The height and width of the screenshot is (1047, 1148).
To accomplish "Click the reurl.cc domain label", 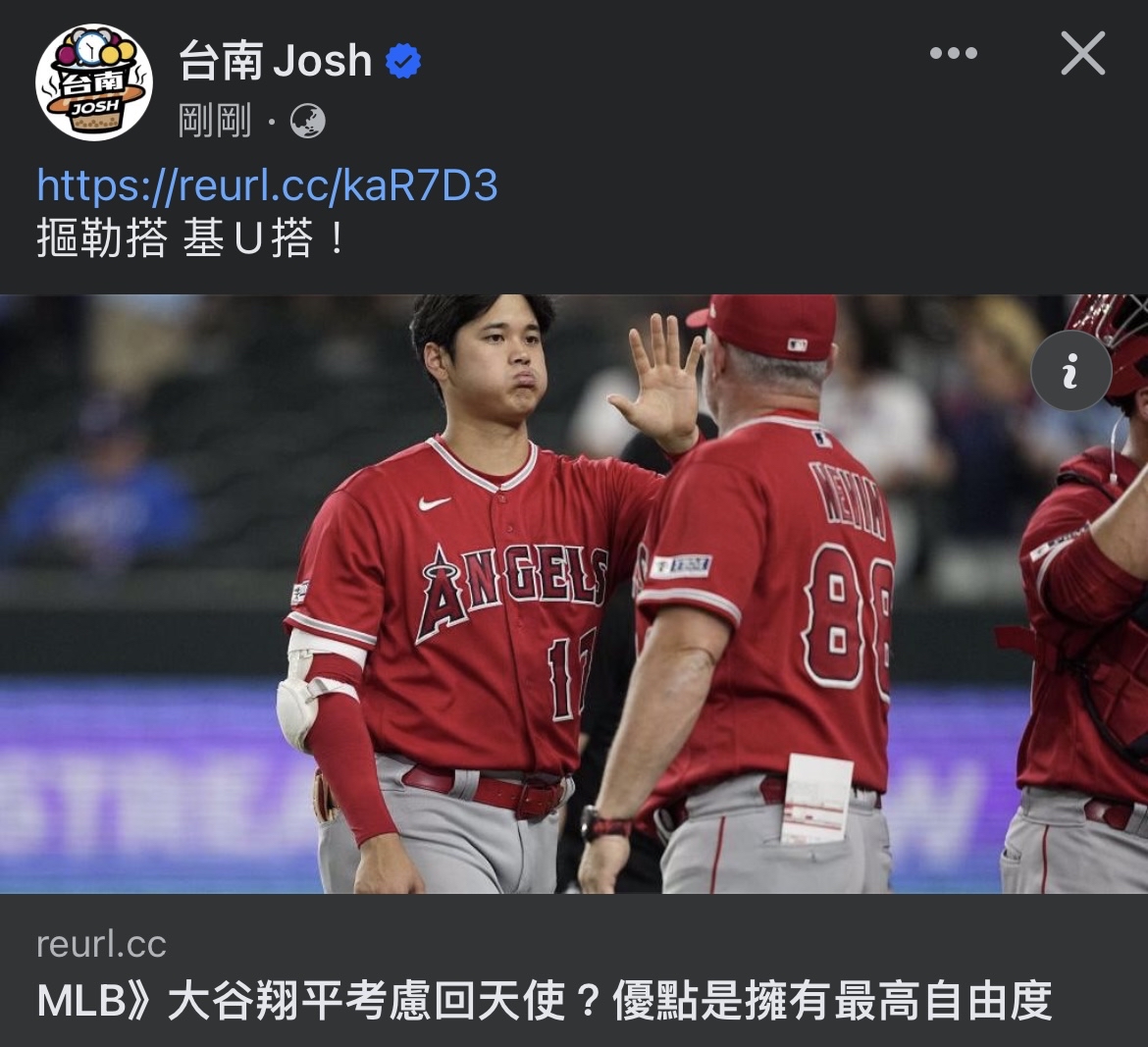I will 102,945.
